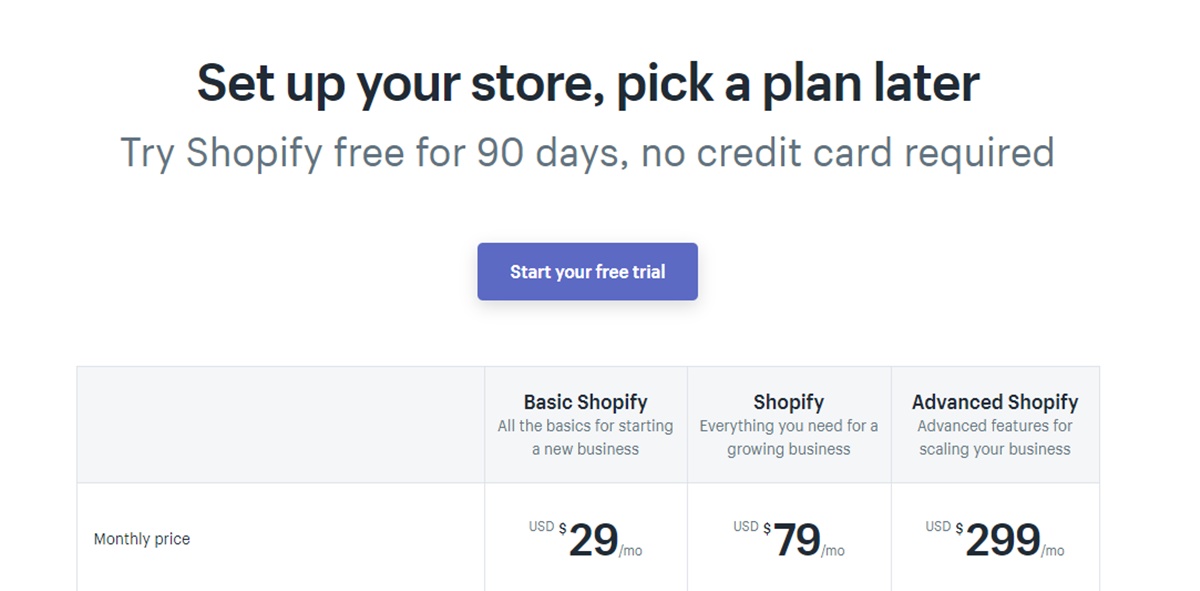1200x591 pixels.
Task: Click the Start your free trial button
Action: [x=587, y=272]
